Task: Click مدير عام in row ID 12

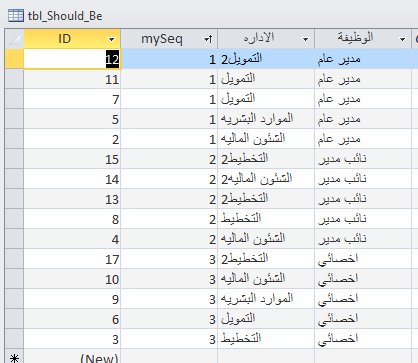Action: [339, 59]
